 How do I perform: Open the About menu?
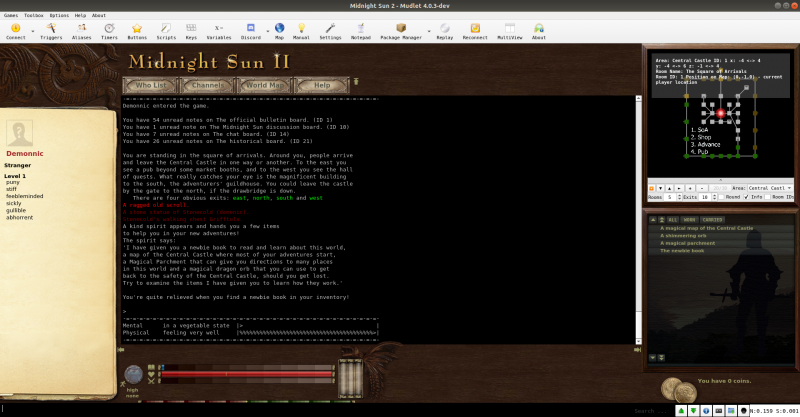pyautogui.click(x=99, y=15)
